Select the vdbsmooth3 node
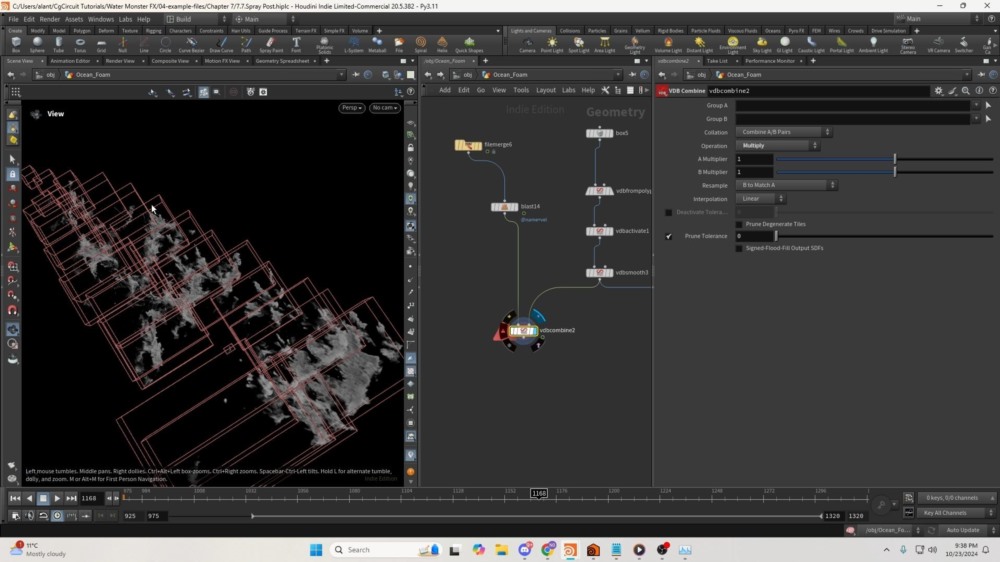1000x562 pixels. (599, 272)
